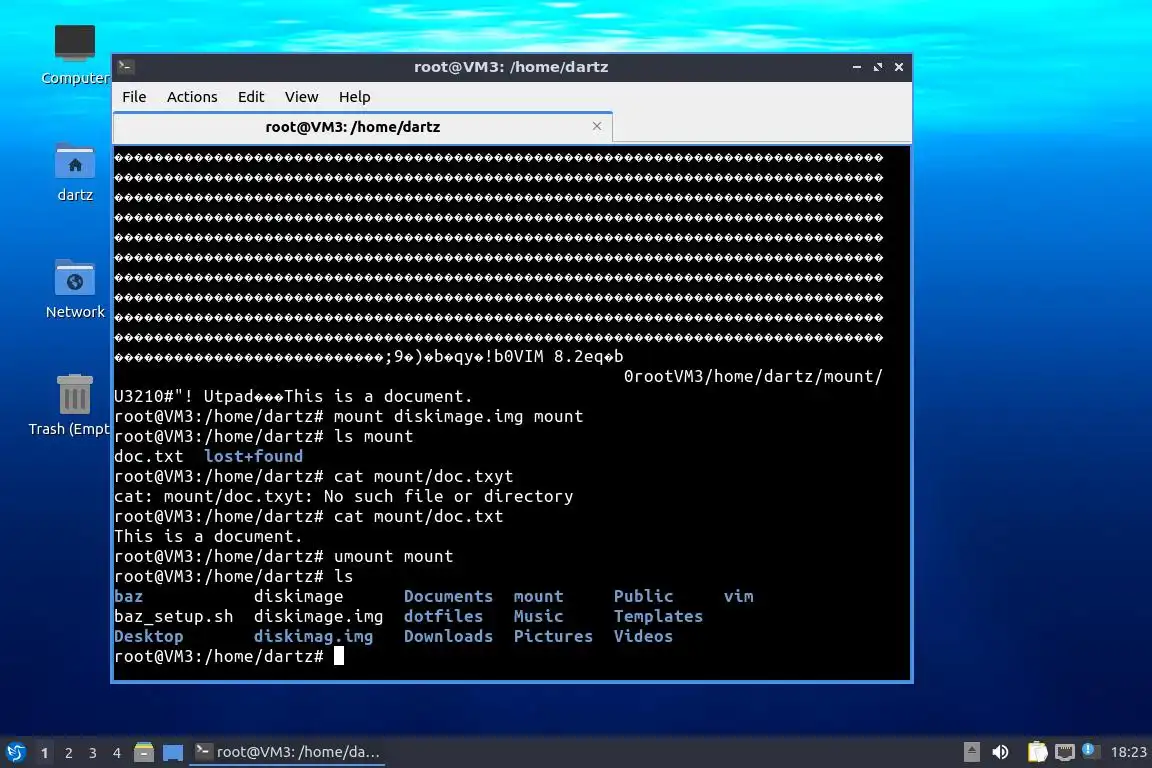Click 'diskimag.img' in the directory listing
1152x768 pixels.
click(313, 636)
